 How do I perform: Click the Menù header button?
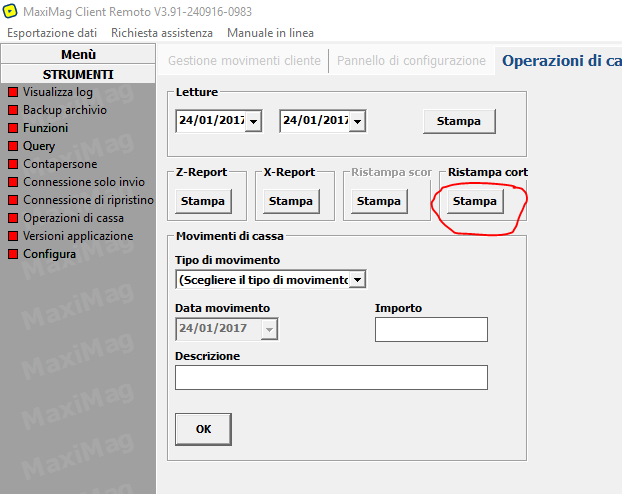coord(78,54)
